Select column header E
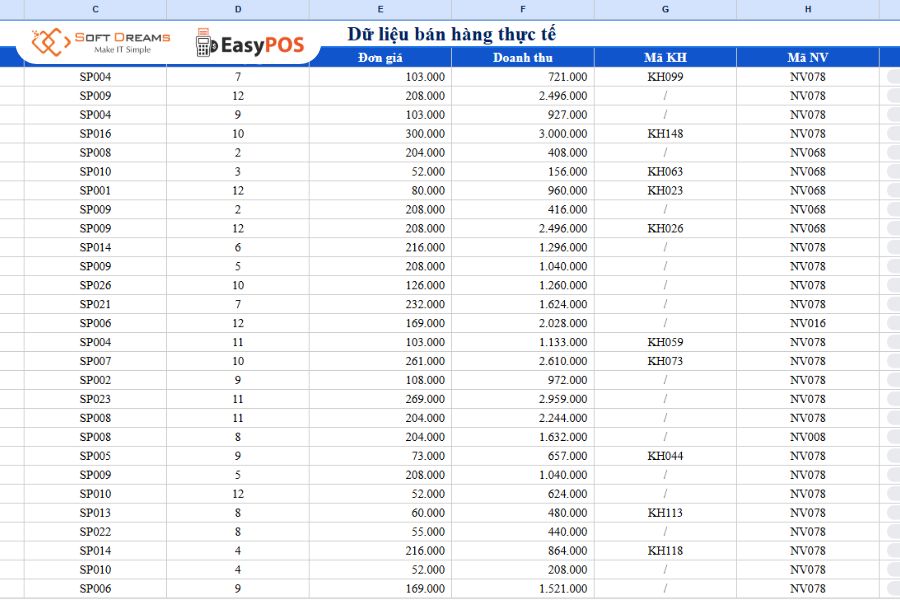The image size is (900, 600). (380, 9)
